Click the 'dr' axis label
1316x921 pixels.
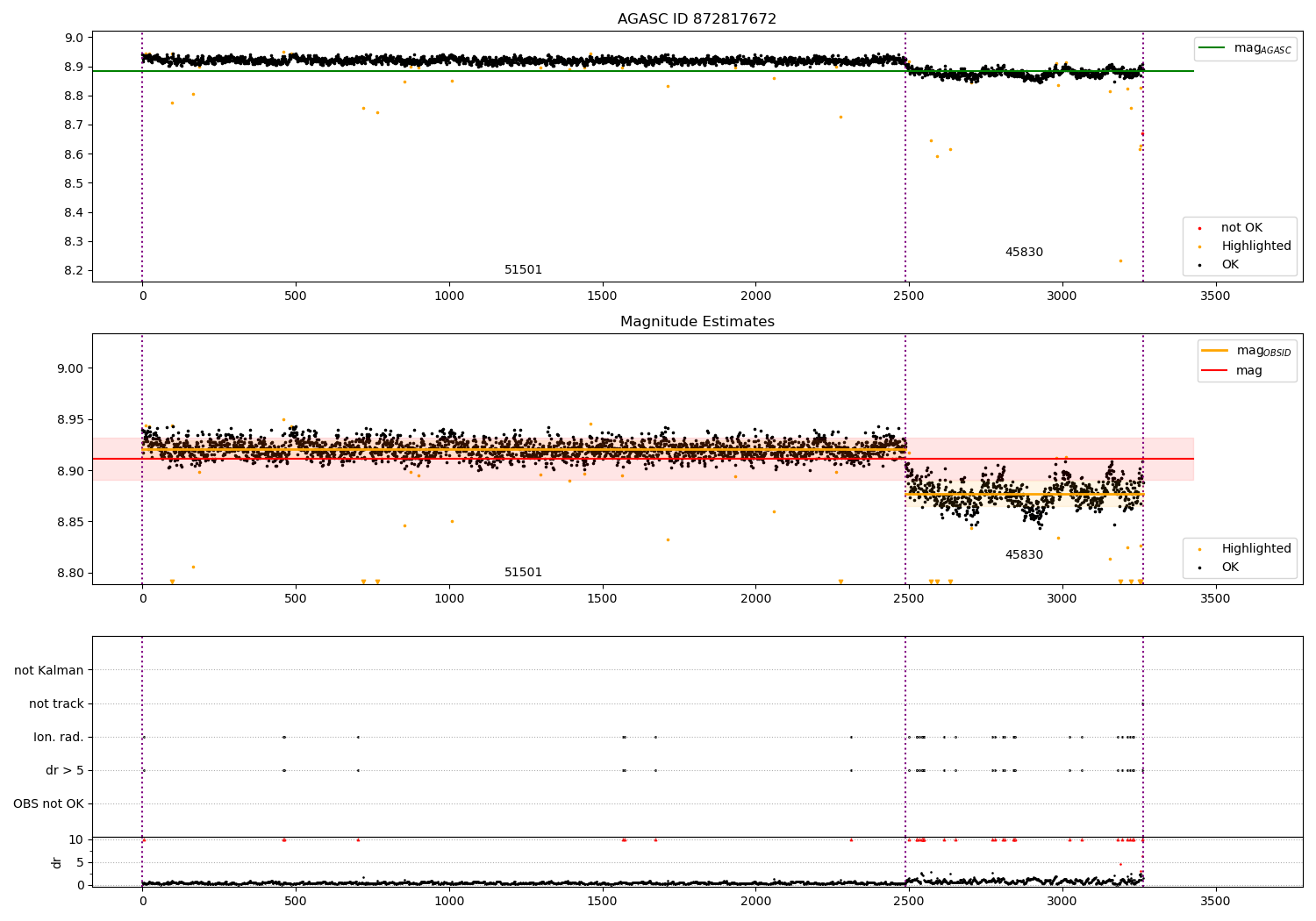(57, 862)
